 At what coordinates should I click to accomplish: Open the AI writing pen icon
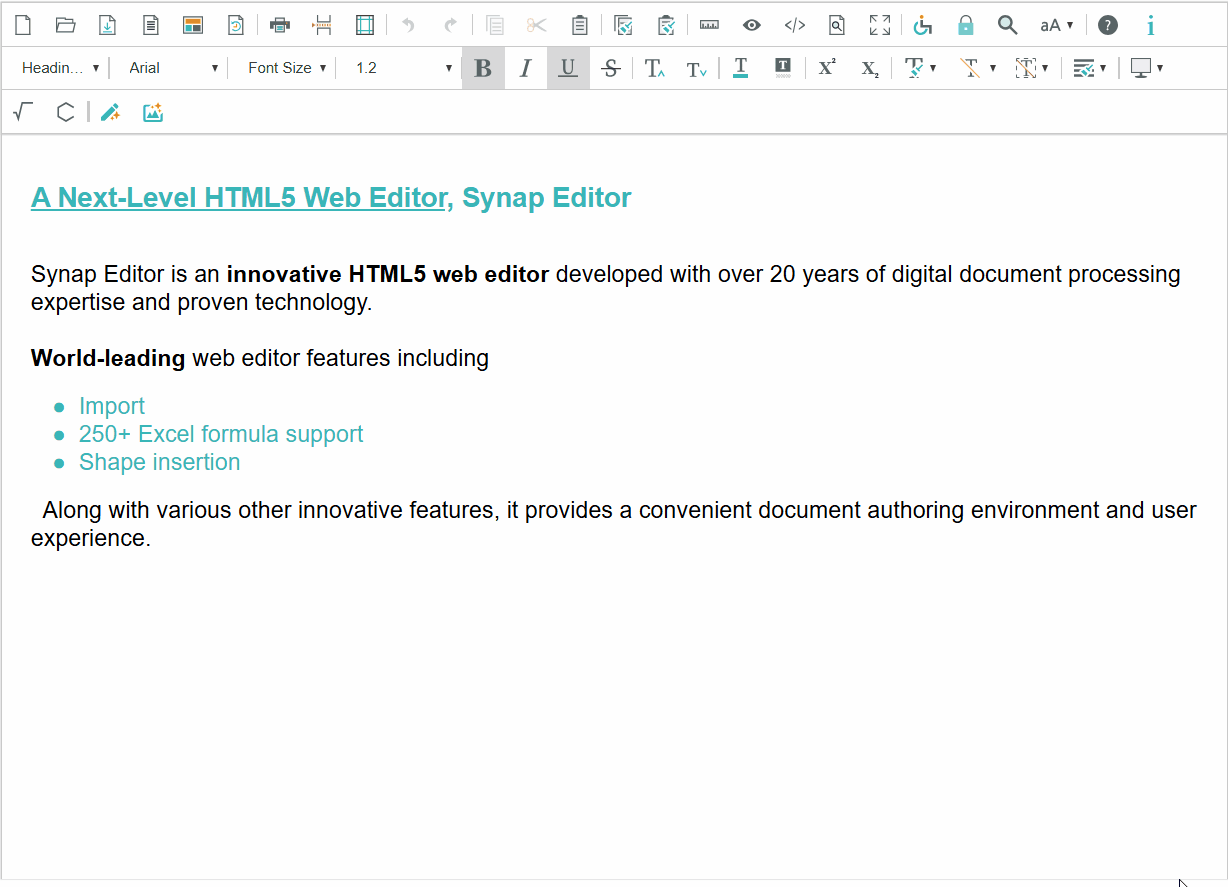click(x=110, y=112)
